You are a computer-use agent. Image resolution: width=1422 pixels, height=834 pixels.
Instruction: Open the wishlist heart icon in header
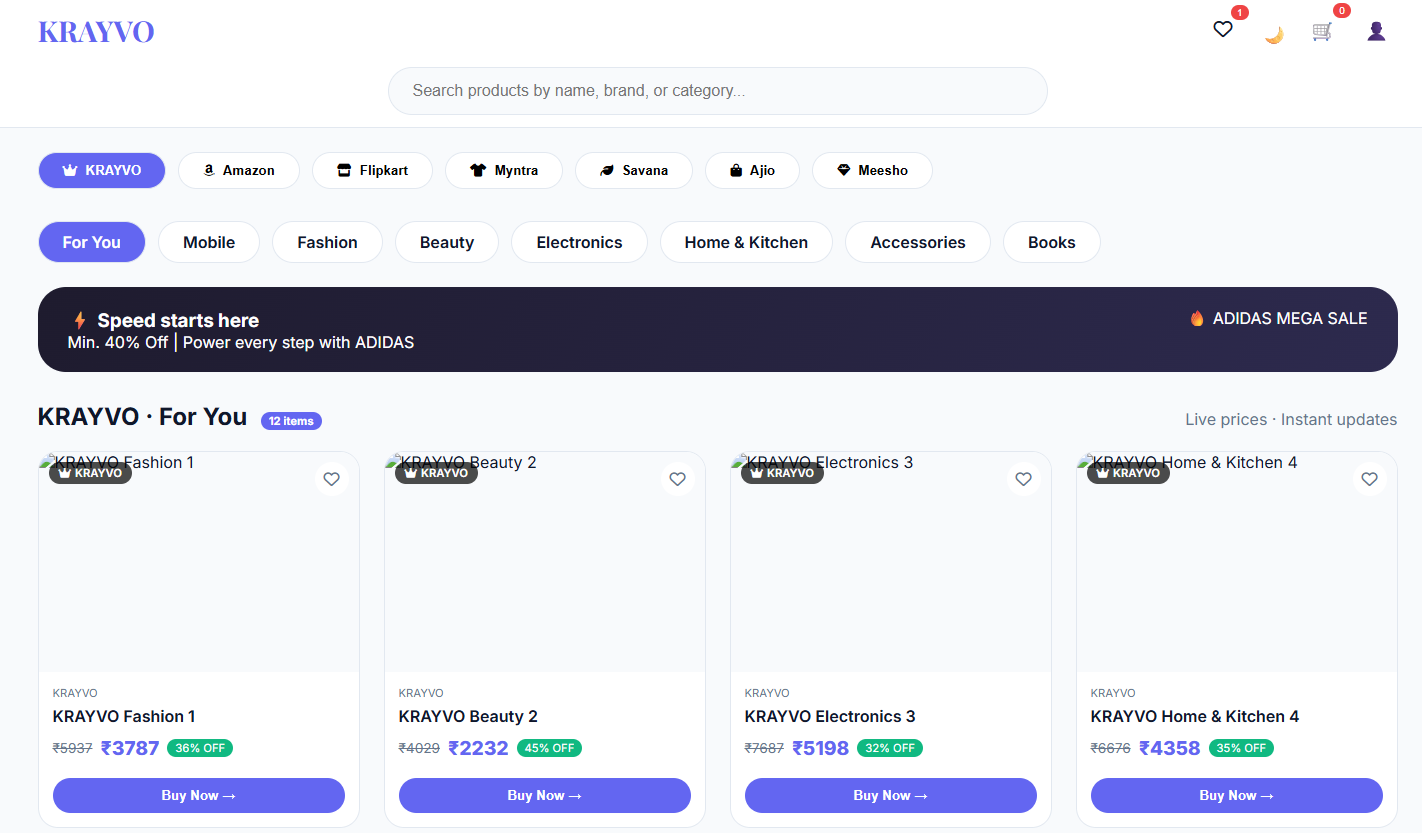1222,30
